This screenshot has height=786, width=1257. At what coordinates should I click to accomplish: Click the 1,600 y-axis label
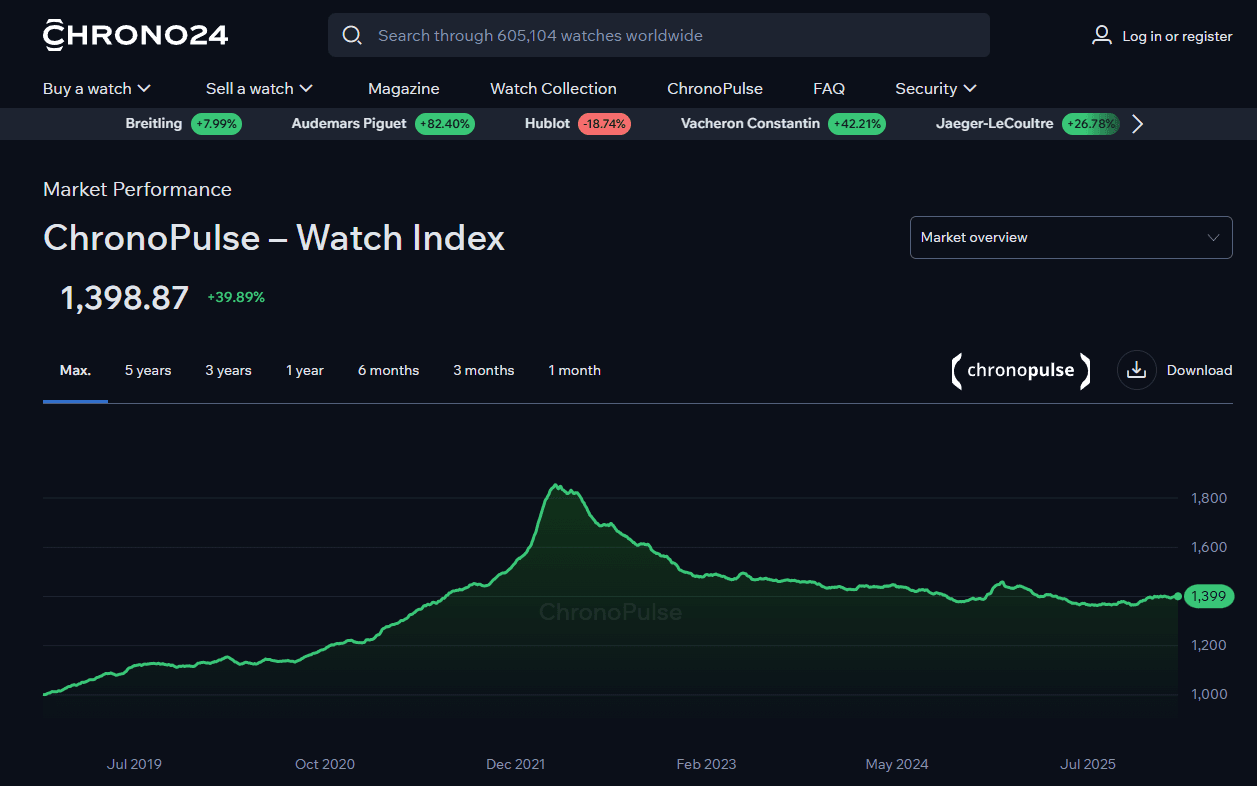point(1209,547)
